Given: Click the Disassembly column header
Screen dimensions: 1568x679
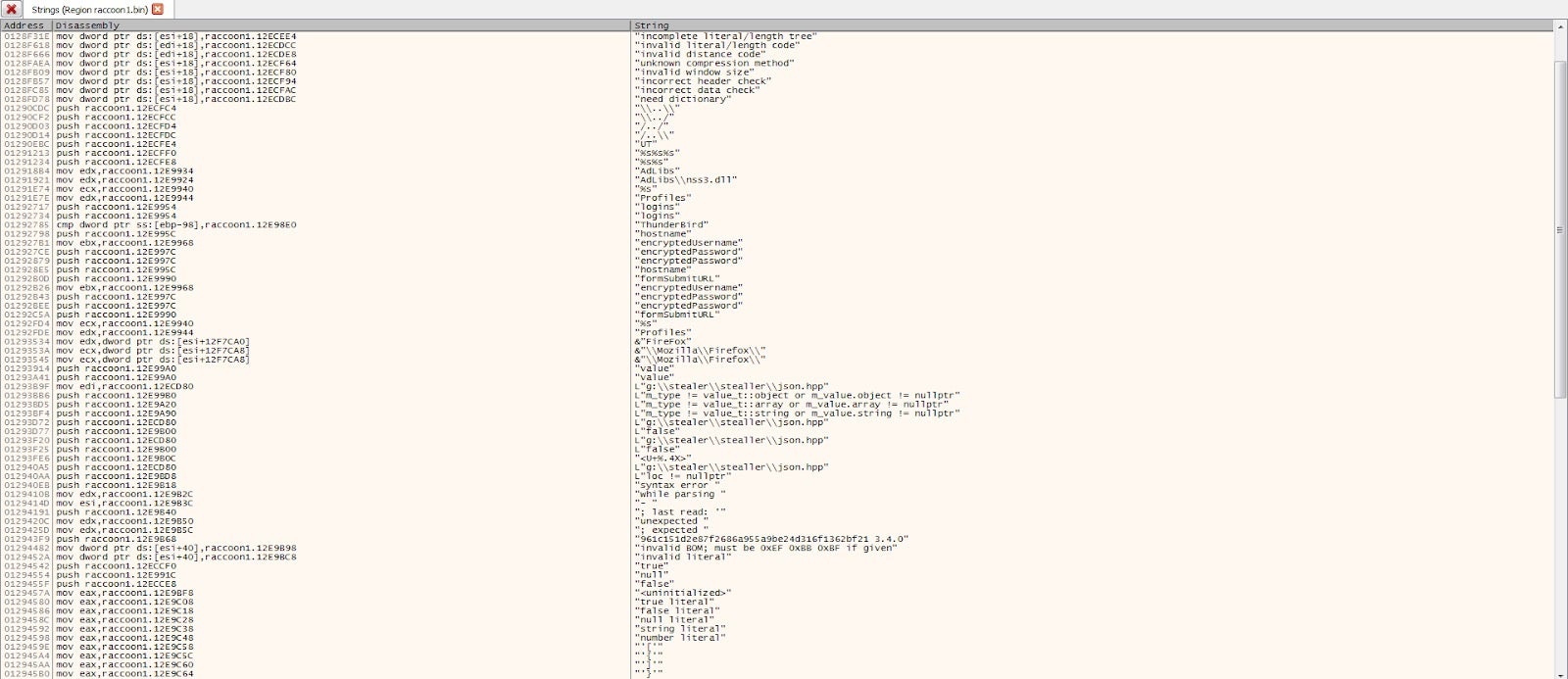Looking at the screenshot, I should click(88, 25).
